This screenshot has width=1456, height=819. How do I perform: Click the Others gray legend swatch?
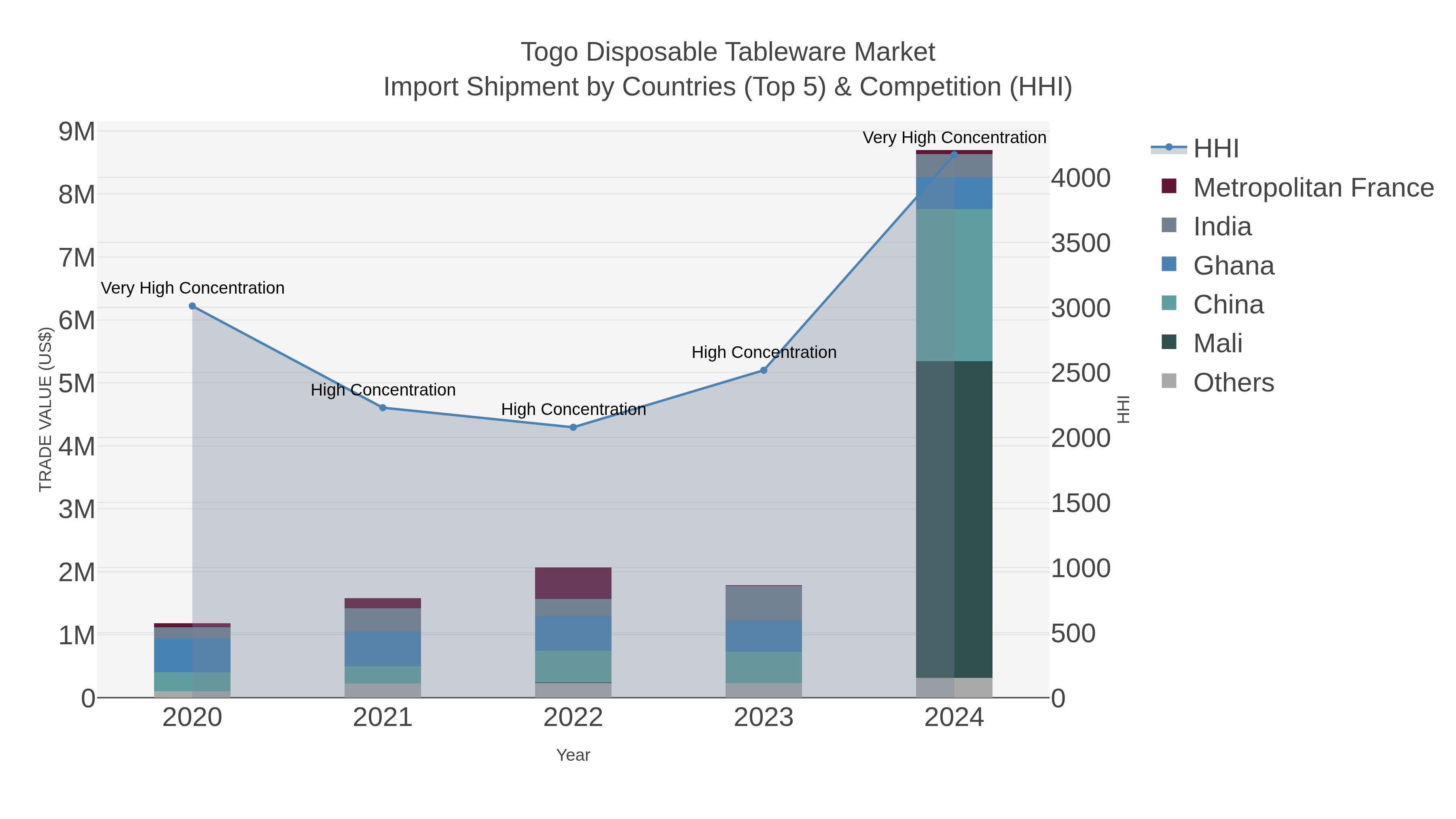[x=1169, y=381]
